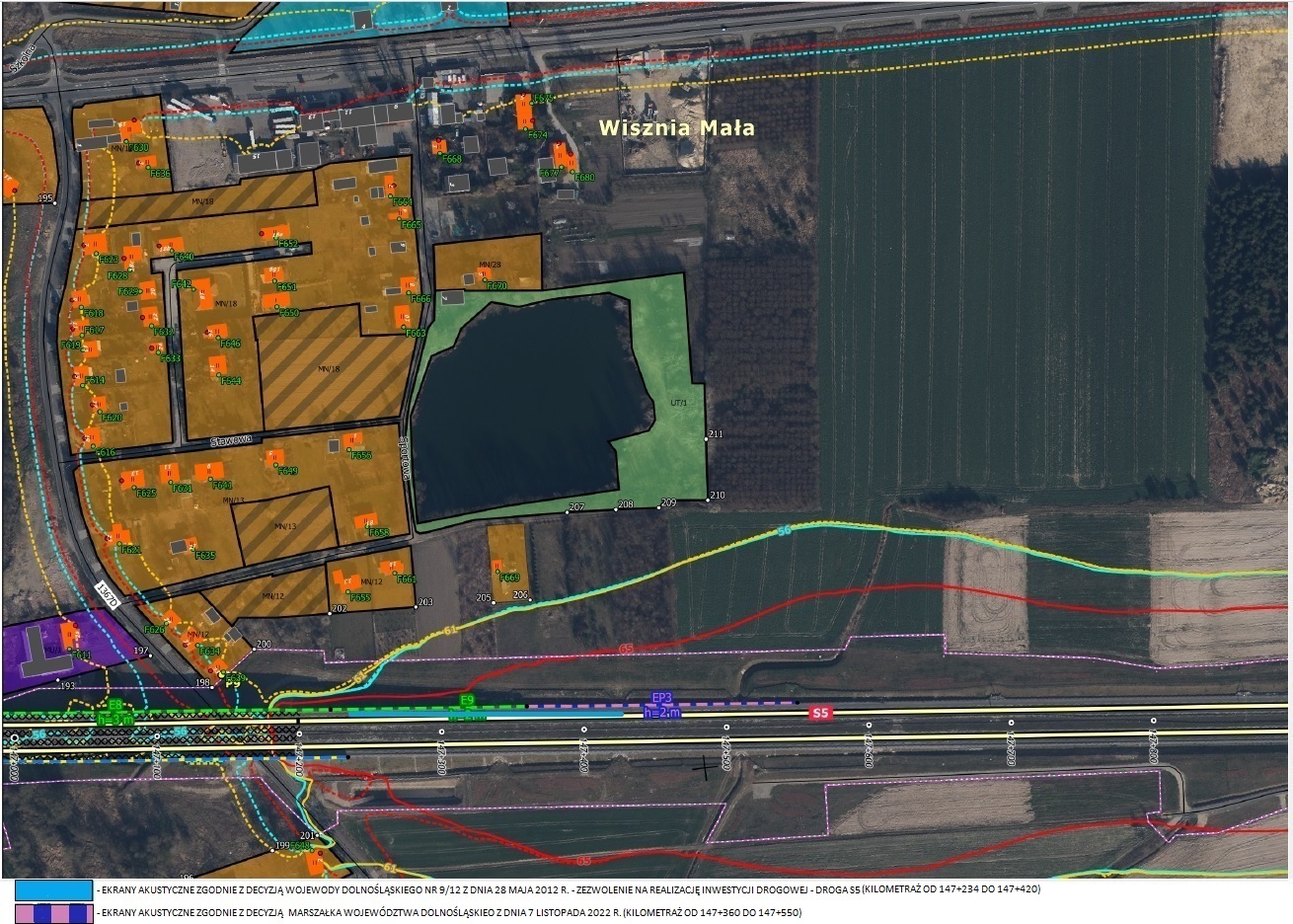This screenshot has width=1293, height=924.
Task: Select survey point 210 marker
Action: coord(708,500)
